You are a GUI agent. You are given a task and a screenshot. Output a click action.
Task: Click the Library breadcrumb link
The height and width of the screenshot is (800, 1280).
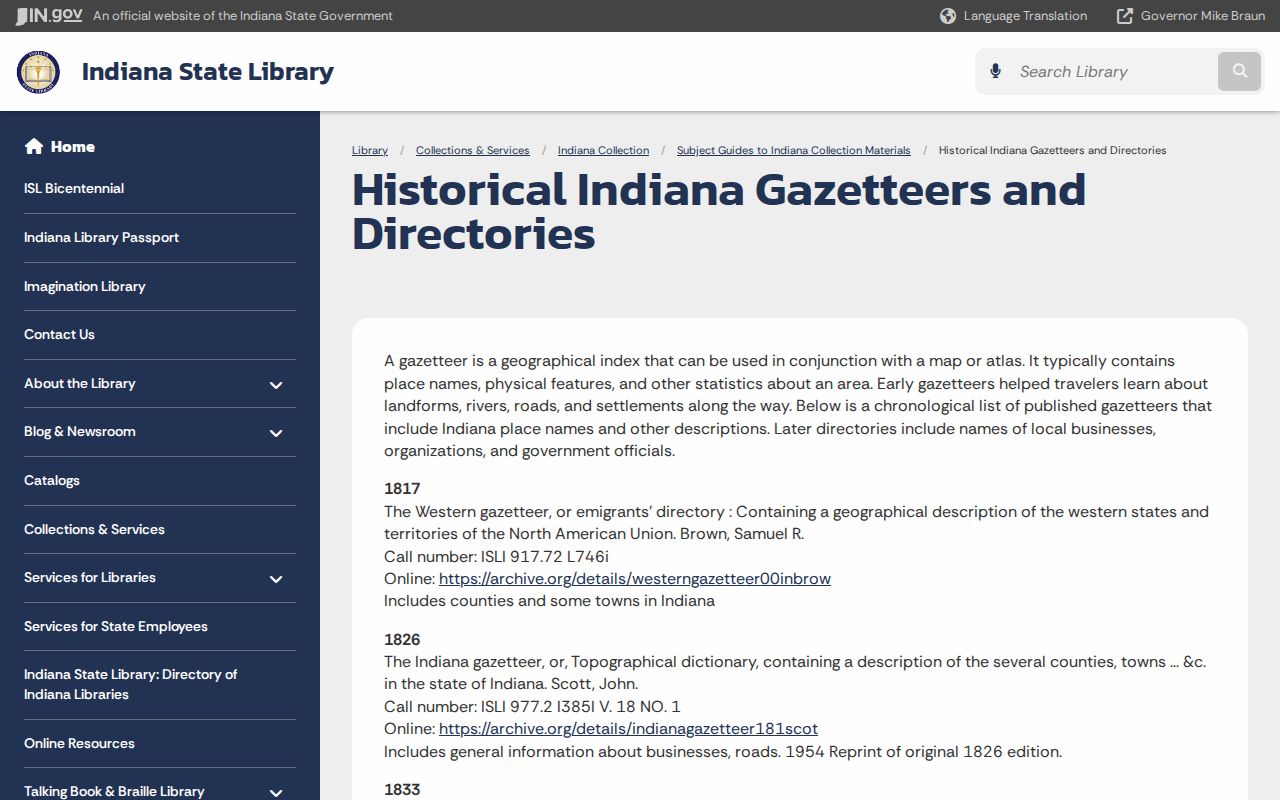pyautogui.click(x=370, y=150)
